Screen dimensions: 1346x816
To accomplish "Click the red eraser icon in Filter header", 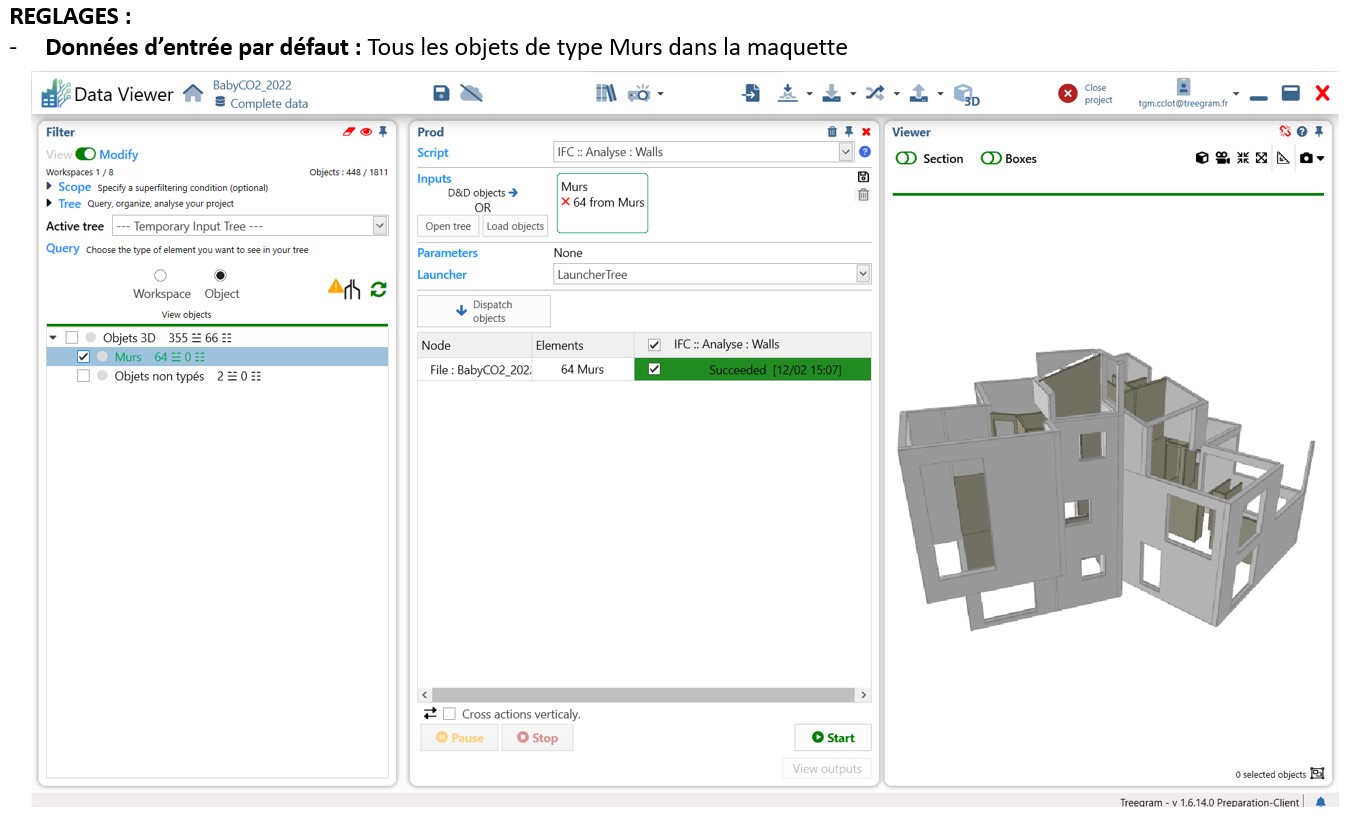I will pos(348,132).
